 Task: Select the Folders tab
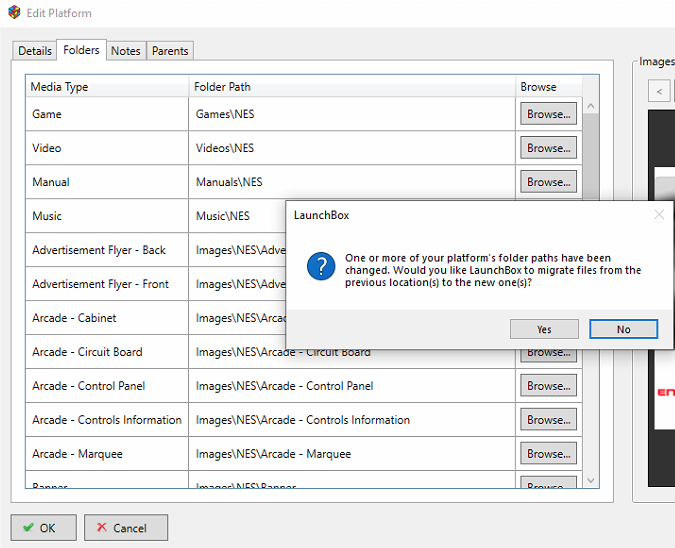tap(81, 50)
